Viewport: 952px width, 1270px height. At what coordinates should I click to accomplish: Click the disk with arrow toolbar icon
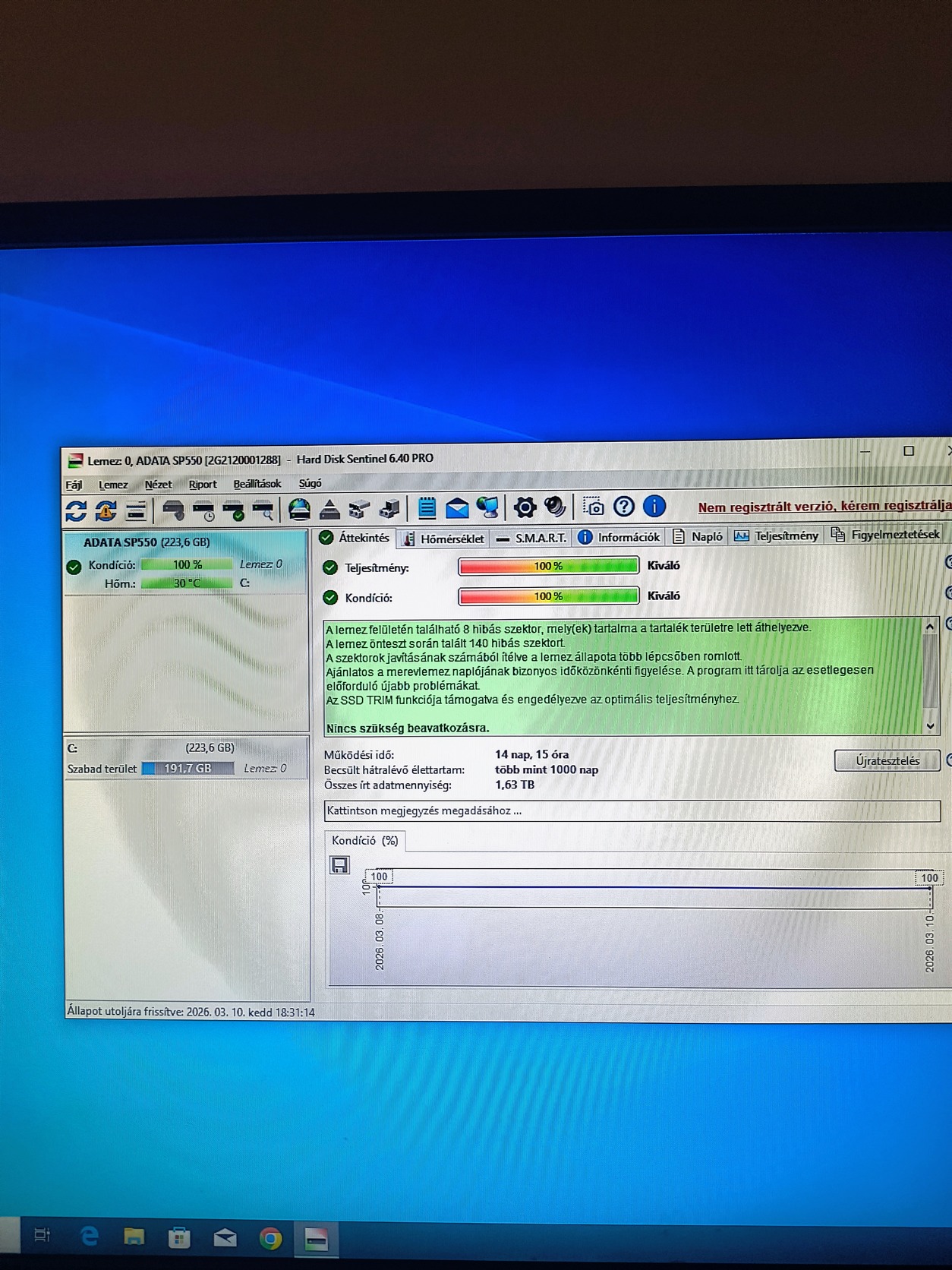point(389,509)
